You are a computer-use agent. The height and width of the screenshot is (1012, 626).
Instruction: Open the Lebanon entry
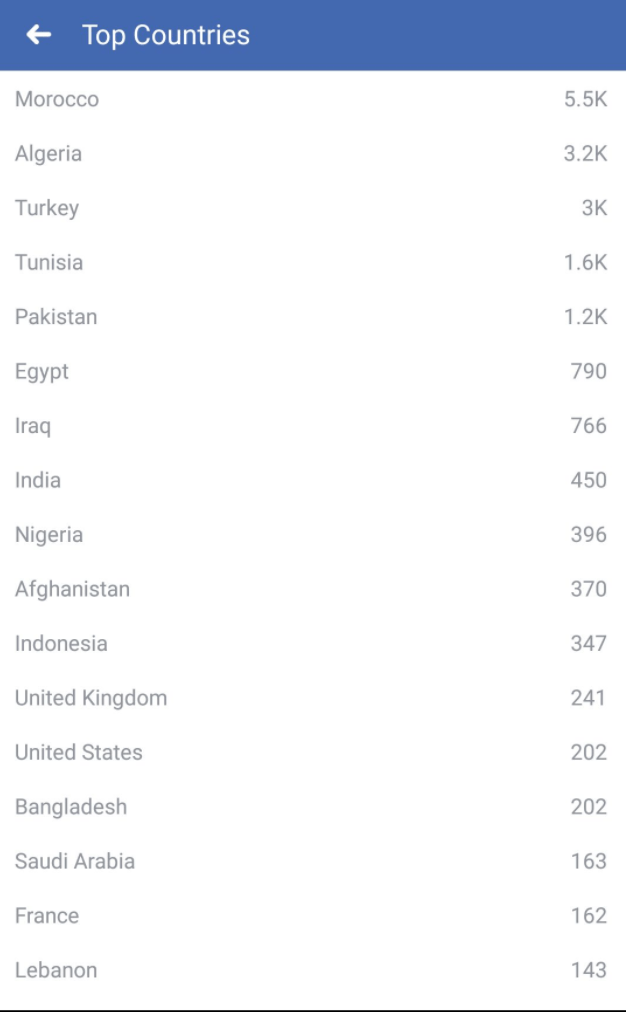[x=56, y=970]
